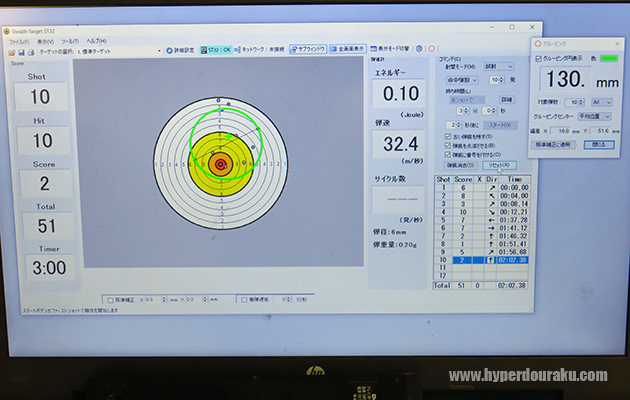Click the green cross grouping center marker

229,137
